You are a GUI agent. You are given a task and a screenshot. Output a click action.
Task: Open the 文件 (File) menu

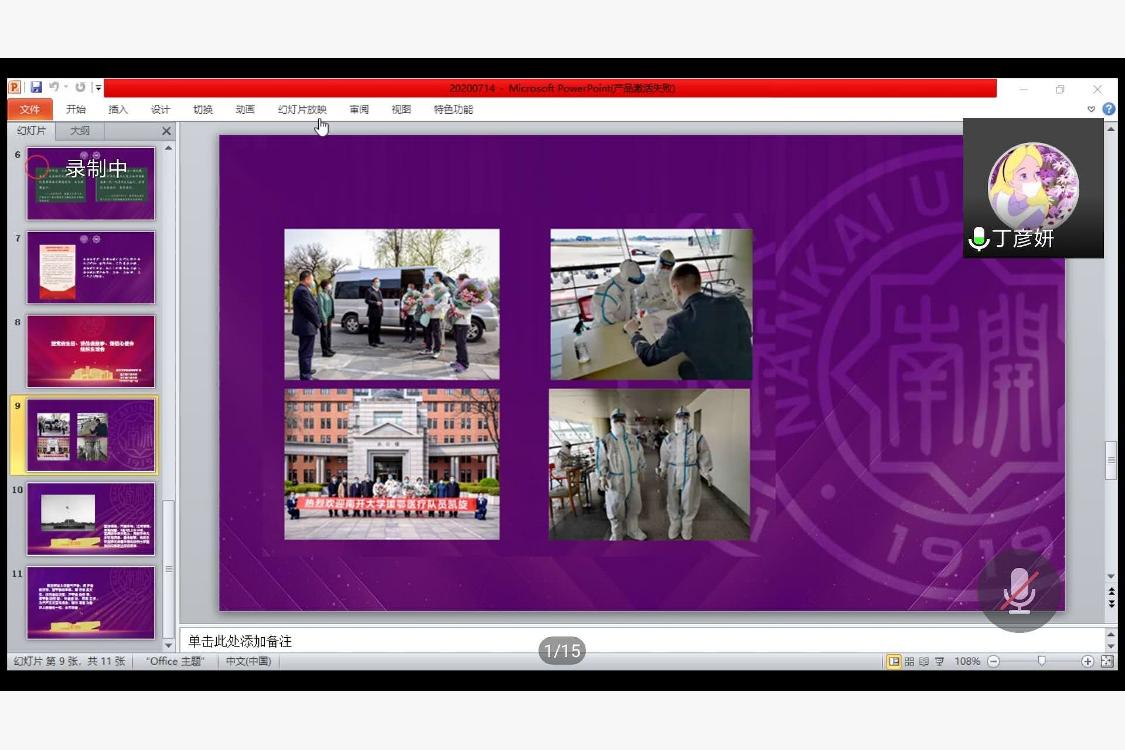pos(30,109)
